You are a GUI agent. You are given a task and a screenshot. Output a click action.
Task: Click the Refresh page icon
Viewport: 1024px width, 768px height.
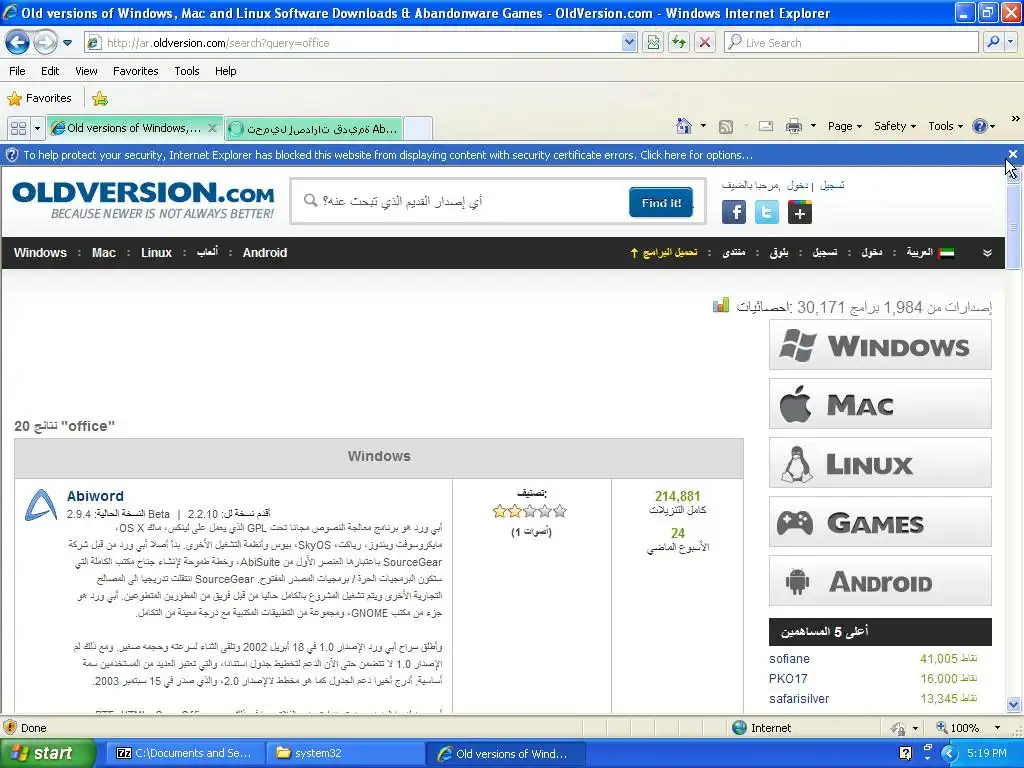click(x=679, y=43)
